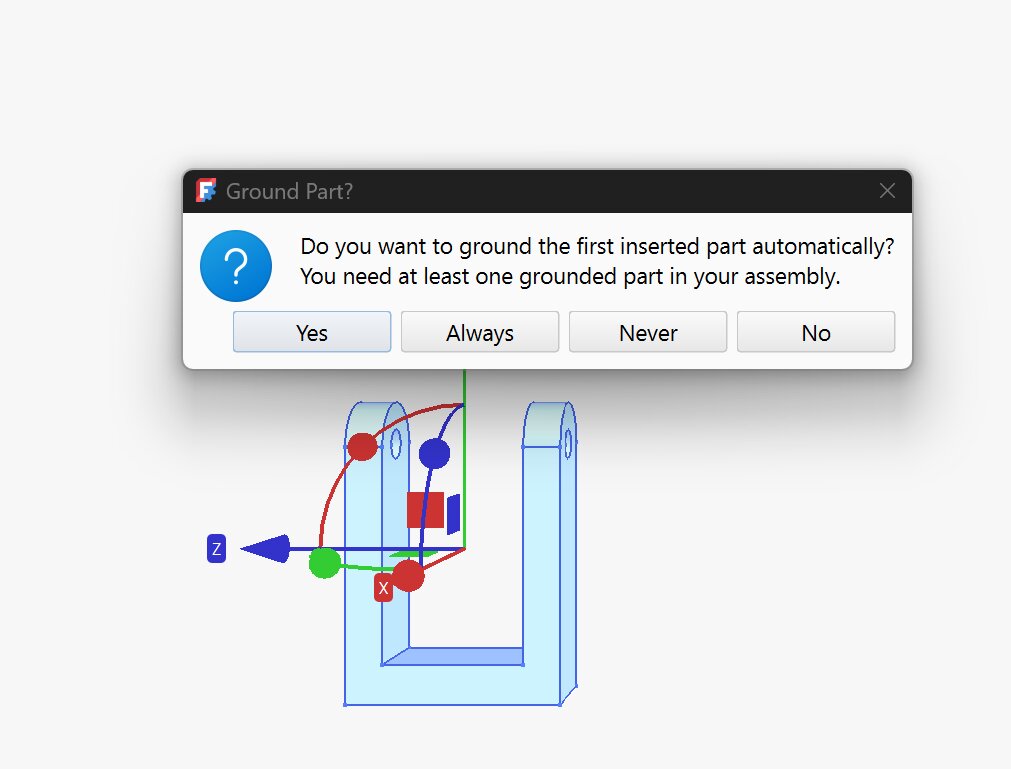This screenshot has height=769, width=1011.
Task: Select the blue rotation sphere handle
Action: 434,454
